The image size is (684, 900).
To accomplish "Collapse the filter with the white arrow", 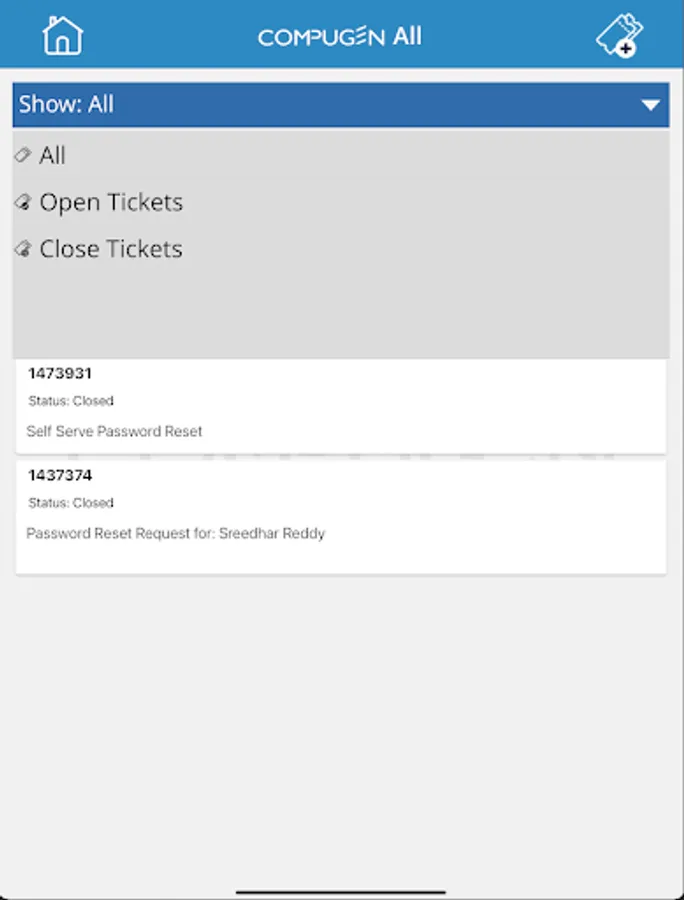I will coord(651,105).
